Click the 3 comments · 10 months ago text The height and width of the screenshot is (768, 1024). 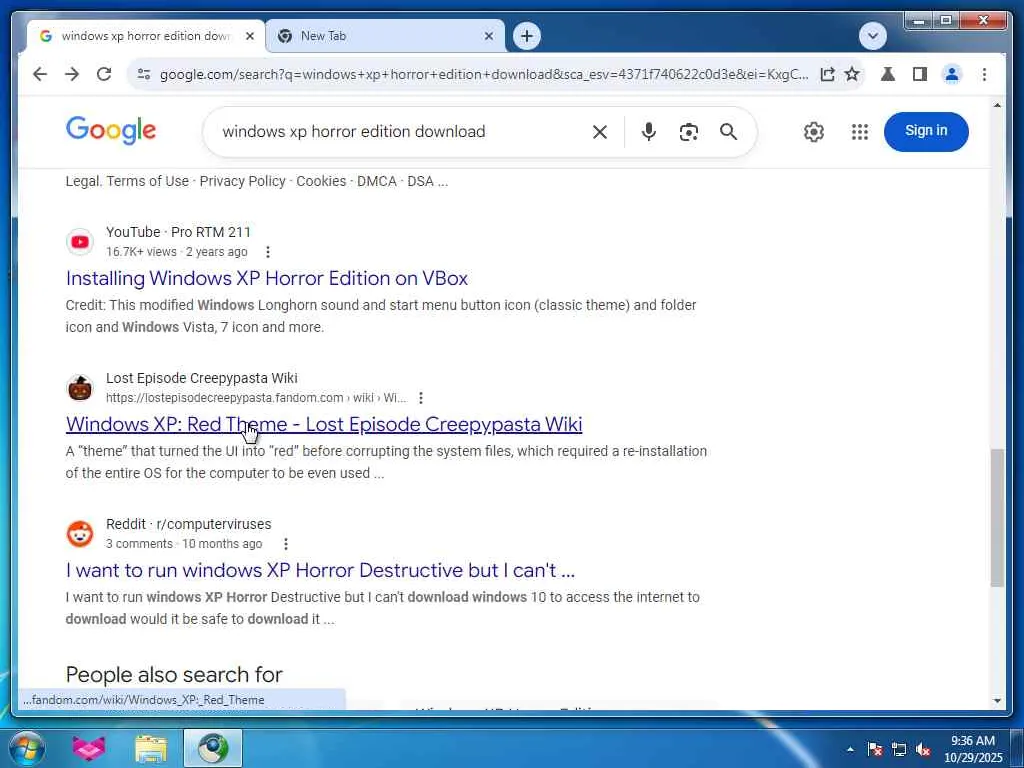point(184,544)
